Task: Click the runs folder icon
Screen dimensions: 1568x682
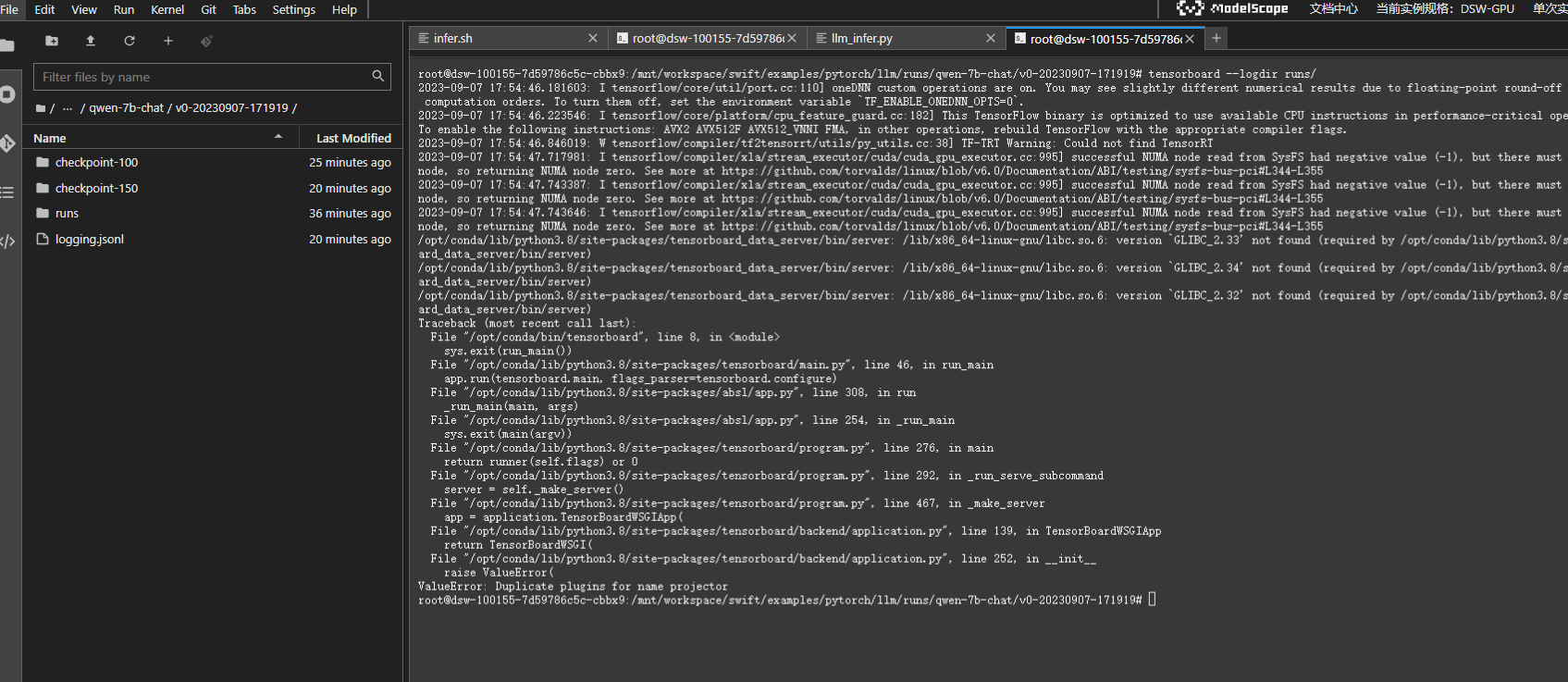Action: (42, 213)
